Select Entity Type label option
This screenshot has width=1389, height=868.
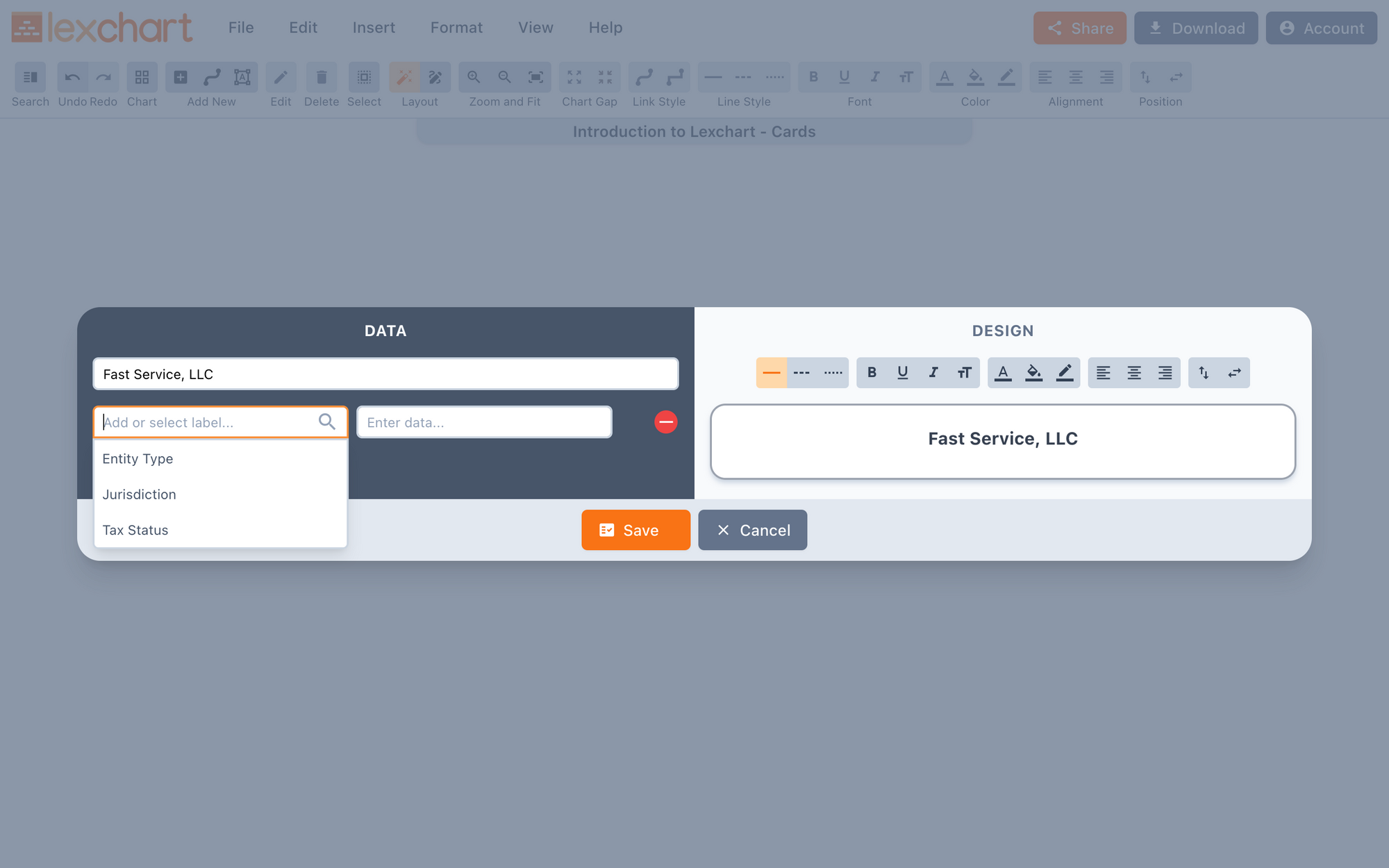[137, 458]
